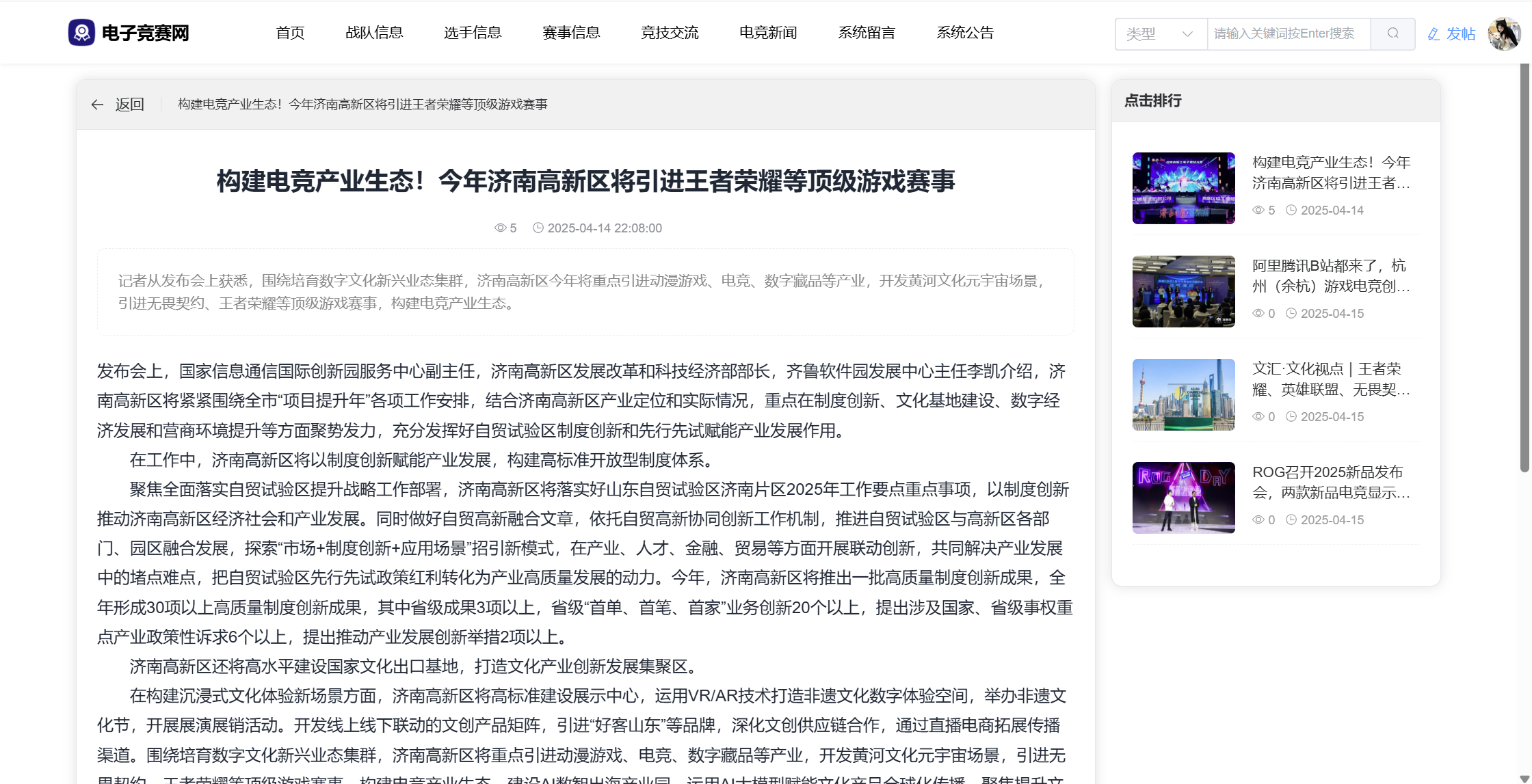The image size is (1532, 784).
Task: Click the search magnifier icon
Action: pos(1392,33)
